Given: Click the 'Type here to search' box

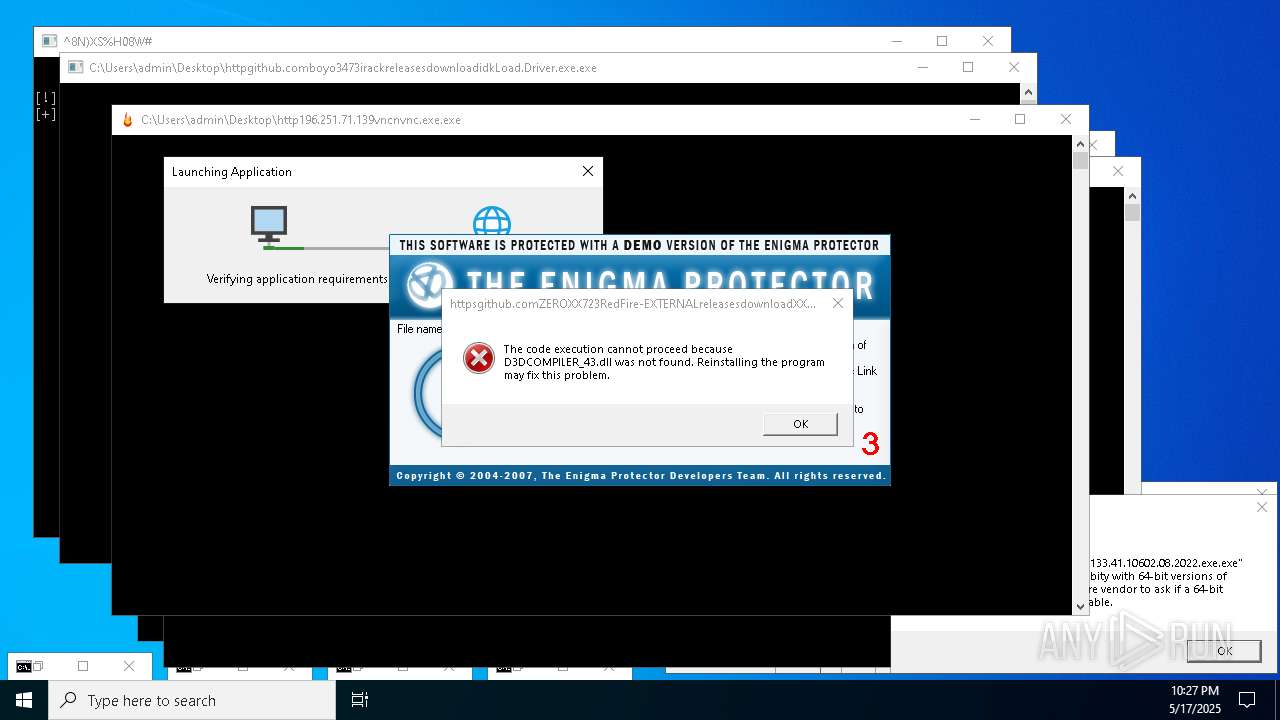Looking at the screenshot, I should point(192,700).
